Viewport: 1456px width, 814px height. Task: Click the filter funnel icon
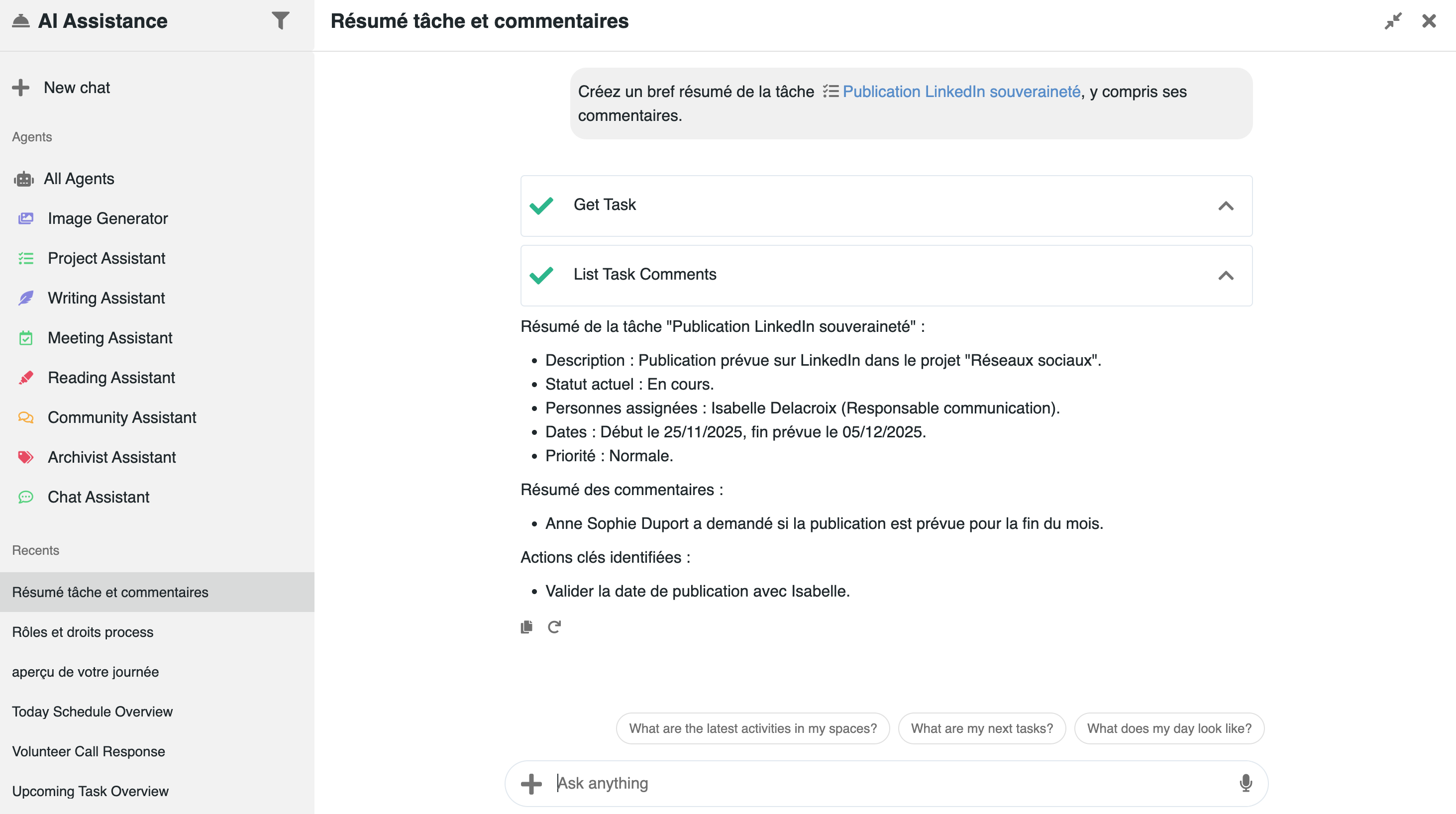280,21
